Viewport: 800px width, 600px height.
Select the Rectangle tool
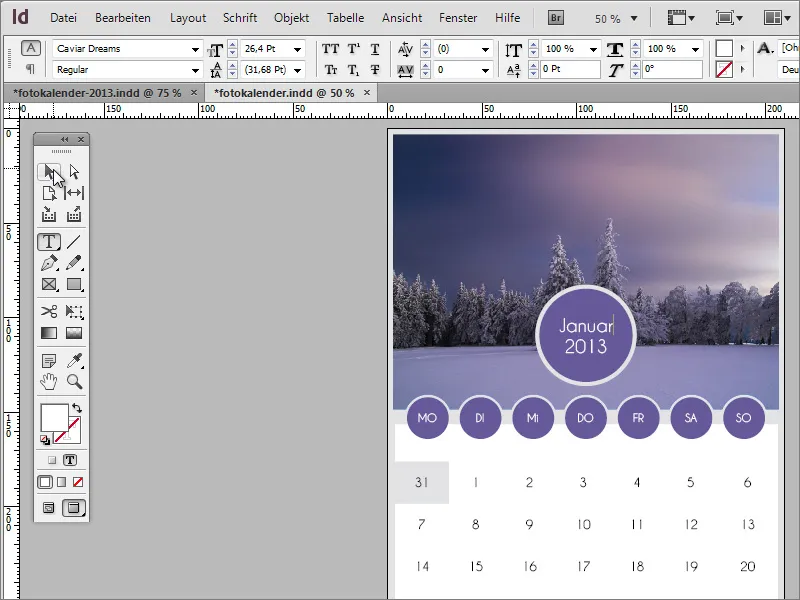[74, 284]
